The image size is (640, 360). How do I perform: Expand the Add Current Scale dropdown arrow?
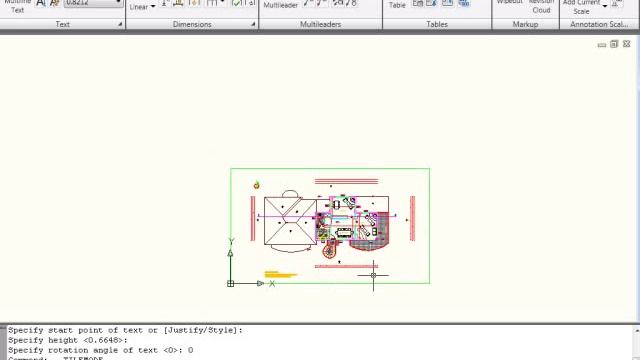coord(605,6)
